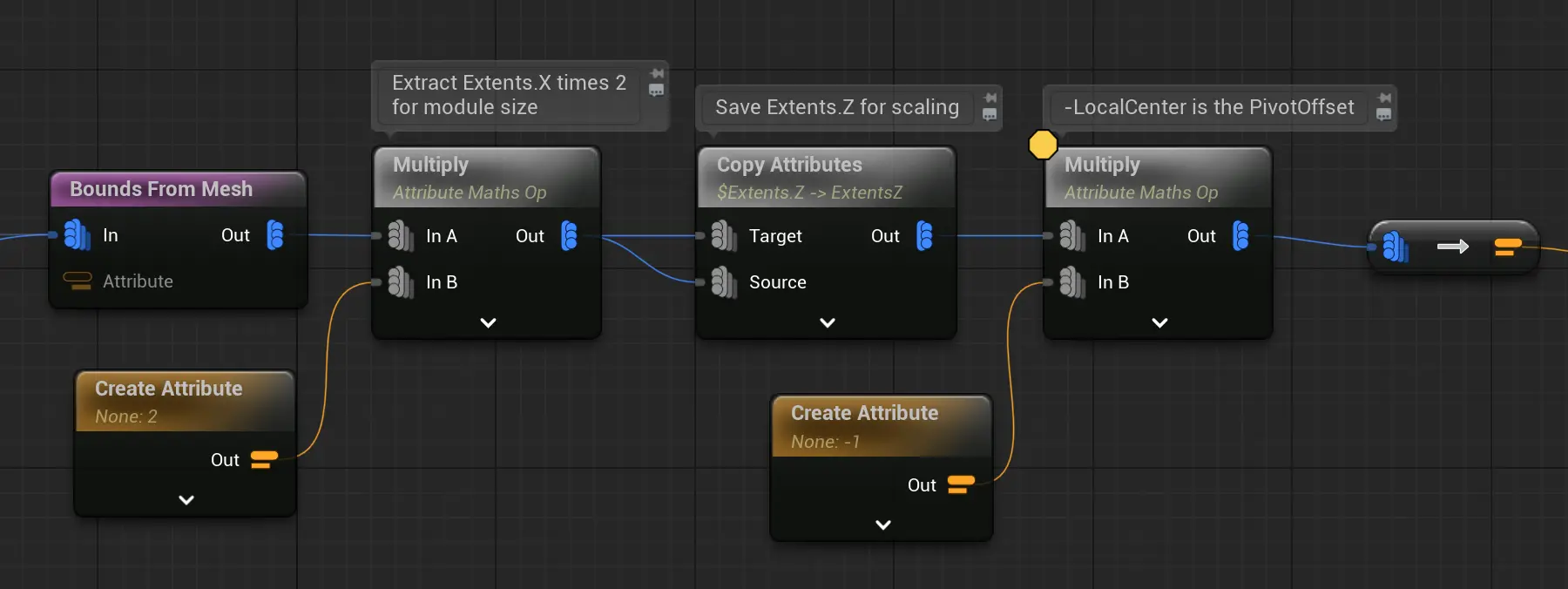Click the Out pin on Bounds From Mesh
The width and height of the screenshot is (1568, 589).
click(x=274, y=235)
